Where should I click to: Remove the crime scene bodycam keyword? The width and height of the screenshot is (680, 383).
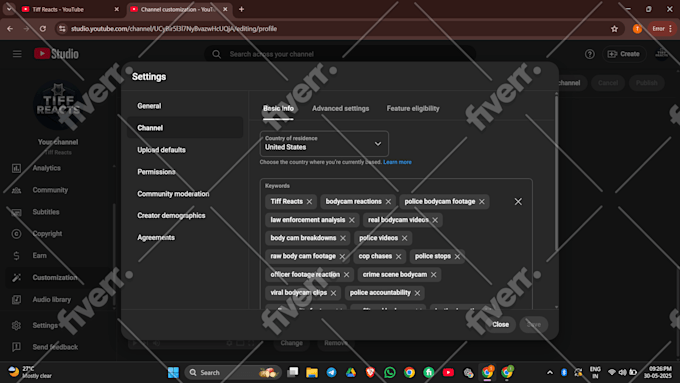tap(434, 275)
